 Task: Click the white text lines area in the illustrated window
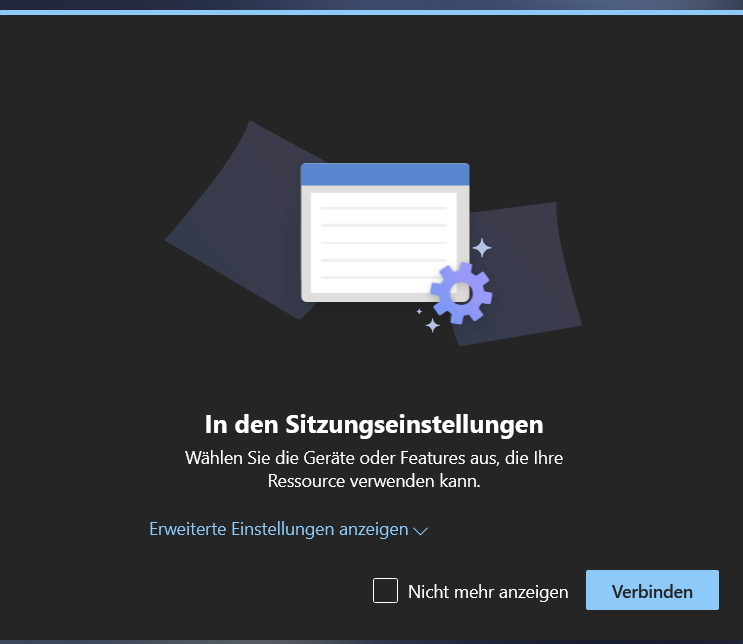point(384,240)
